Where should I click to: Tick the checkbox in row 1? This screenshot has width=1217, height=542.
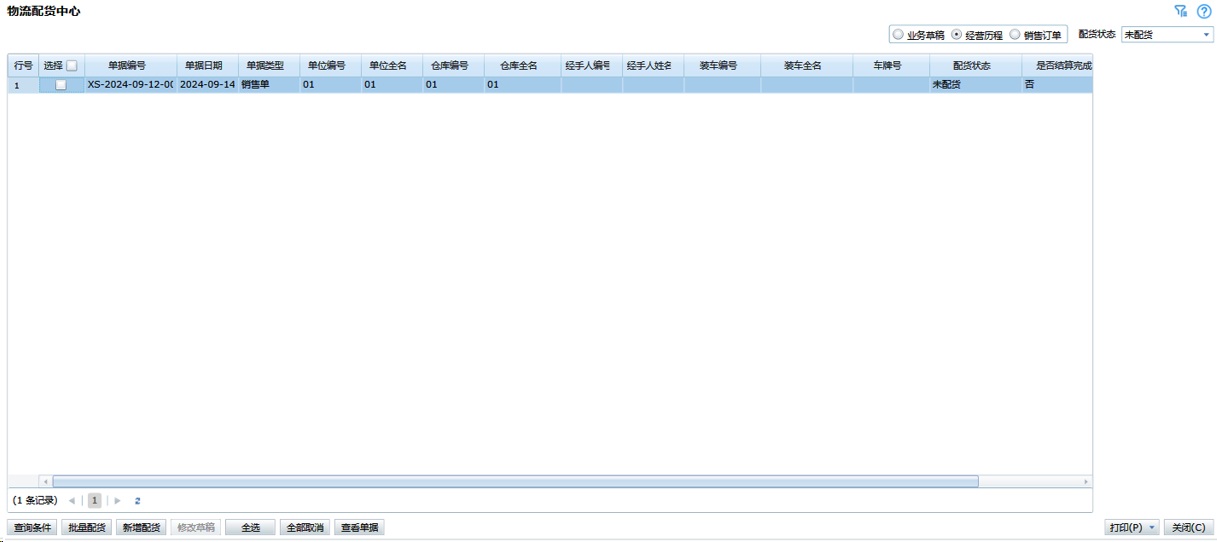coord(61,85)
